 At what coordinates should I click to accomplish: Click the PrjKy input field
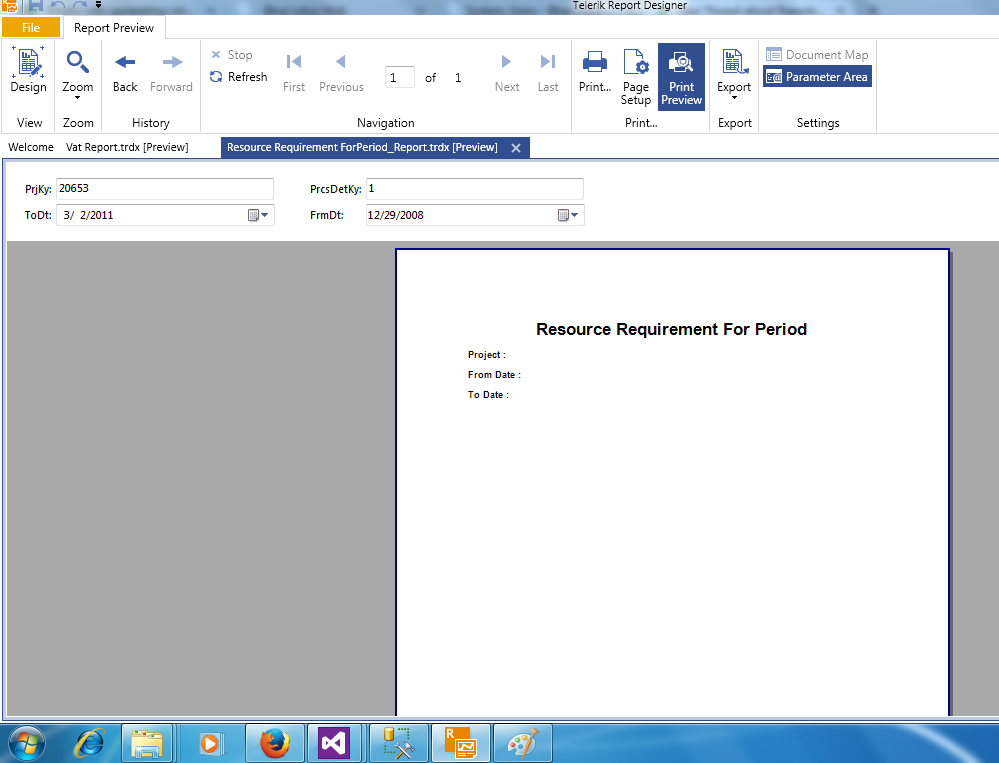coord(165,189)
